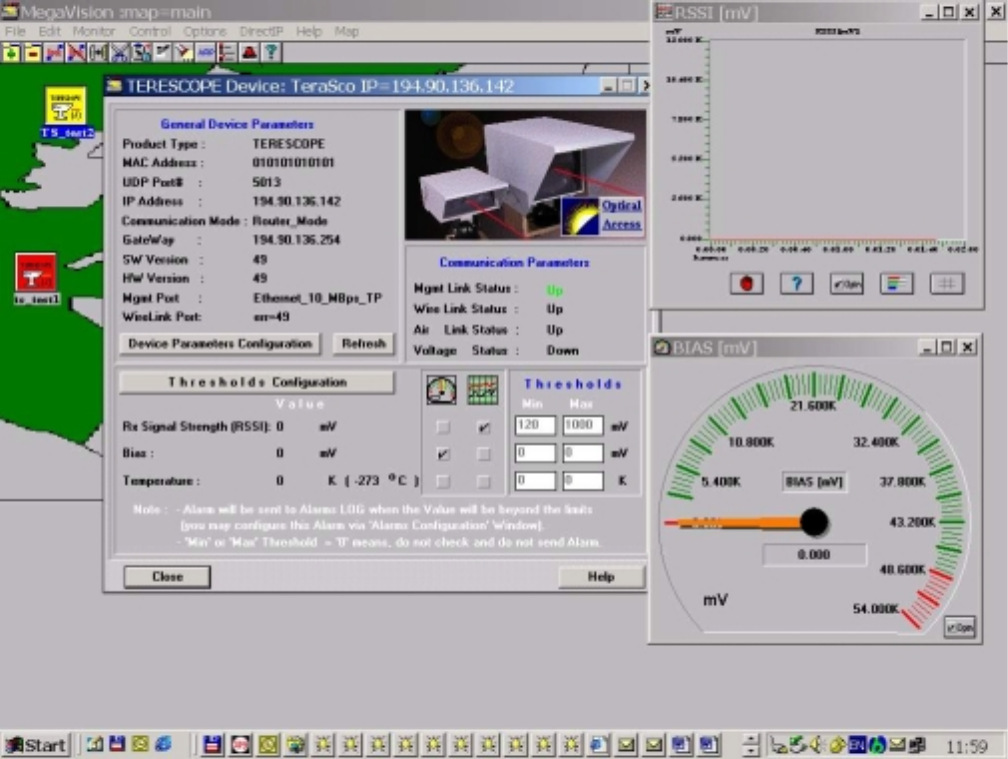Click the question mark button in RSSI window

(796, 283)
